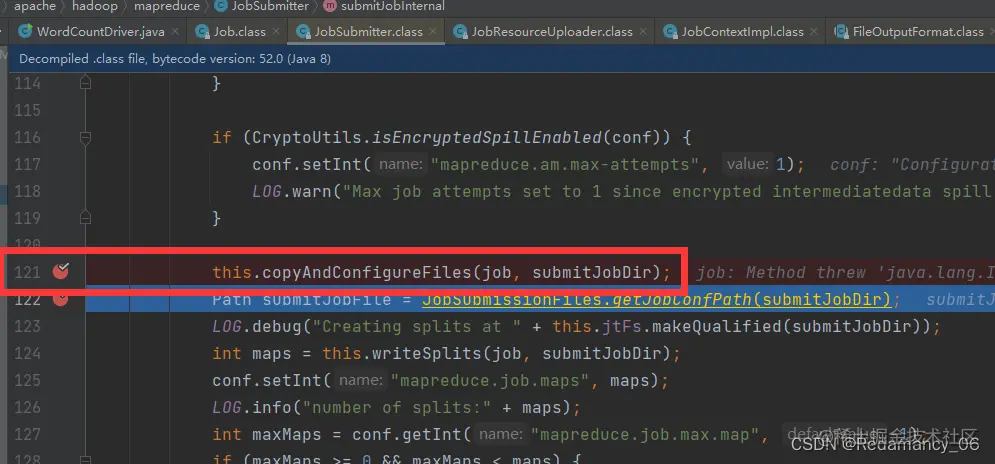Viewport: 995px width, 464px height.
Task: Click the JobContextImpl.class file icon
Action: [x=670, y=31]
